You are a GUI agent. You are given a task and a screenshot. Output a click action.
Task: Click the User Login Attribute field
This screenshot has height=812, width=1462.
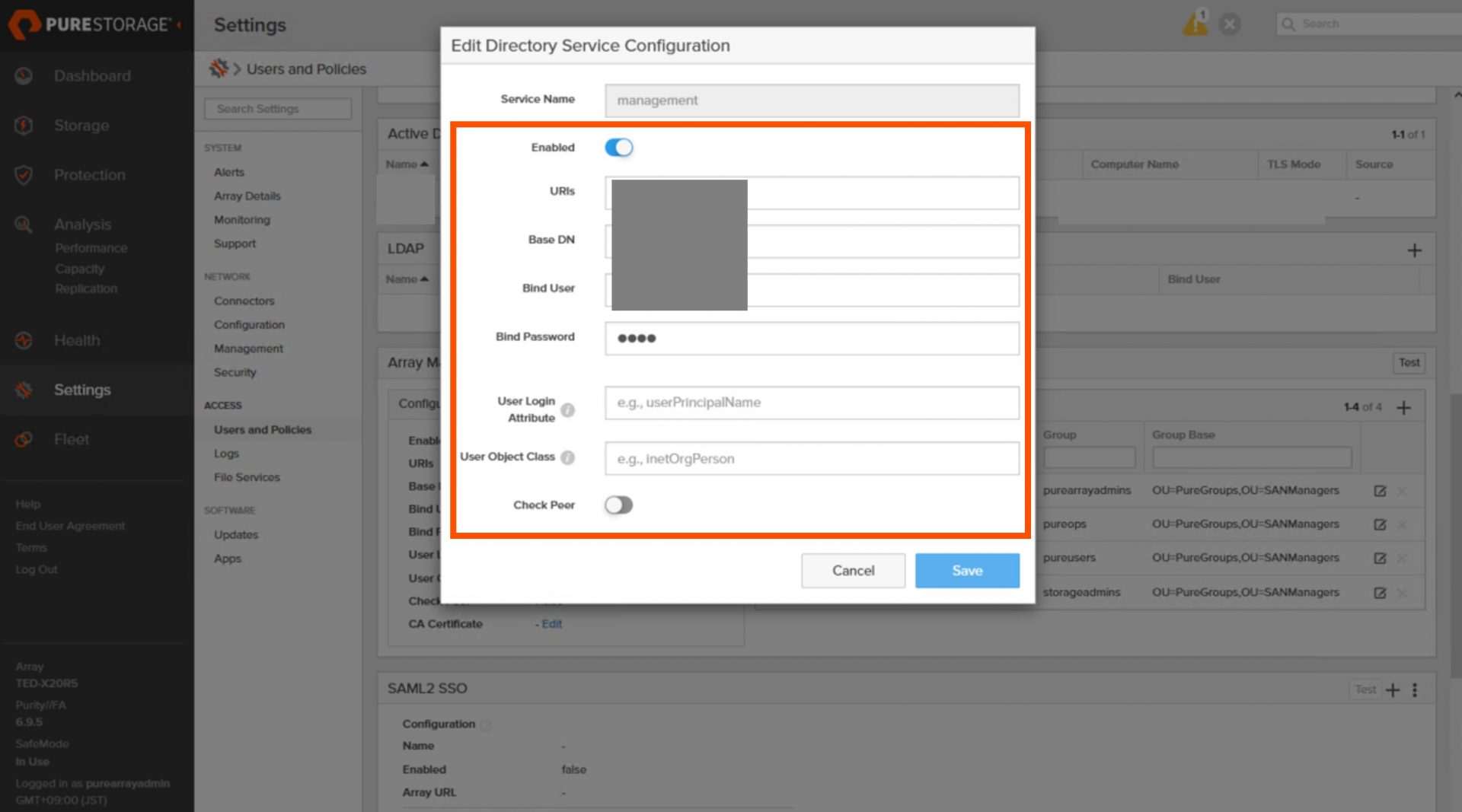click(812, 403)
